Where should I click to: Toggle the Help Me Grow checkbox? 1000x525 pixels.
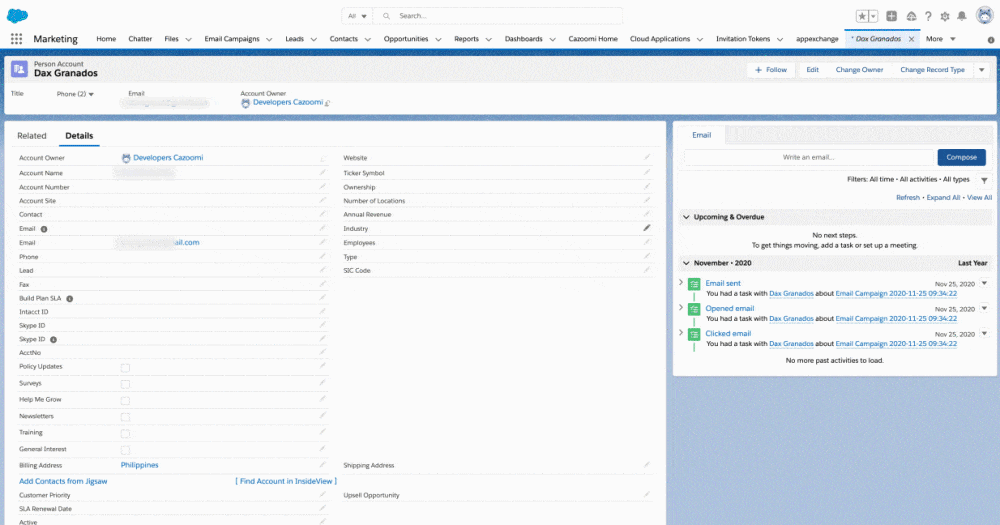125,401
